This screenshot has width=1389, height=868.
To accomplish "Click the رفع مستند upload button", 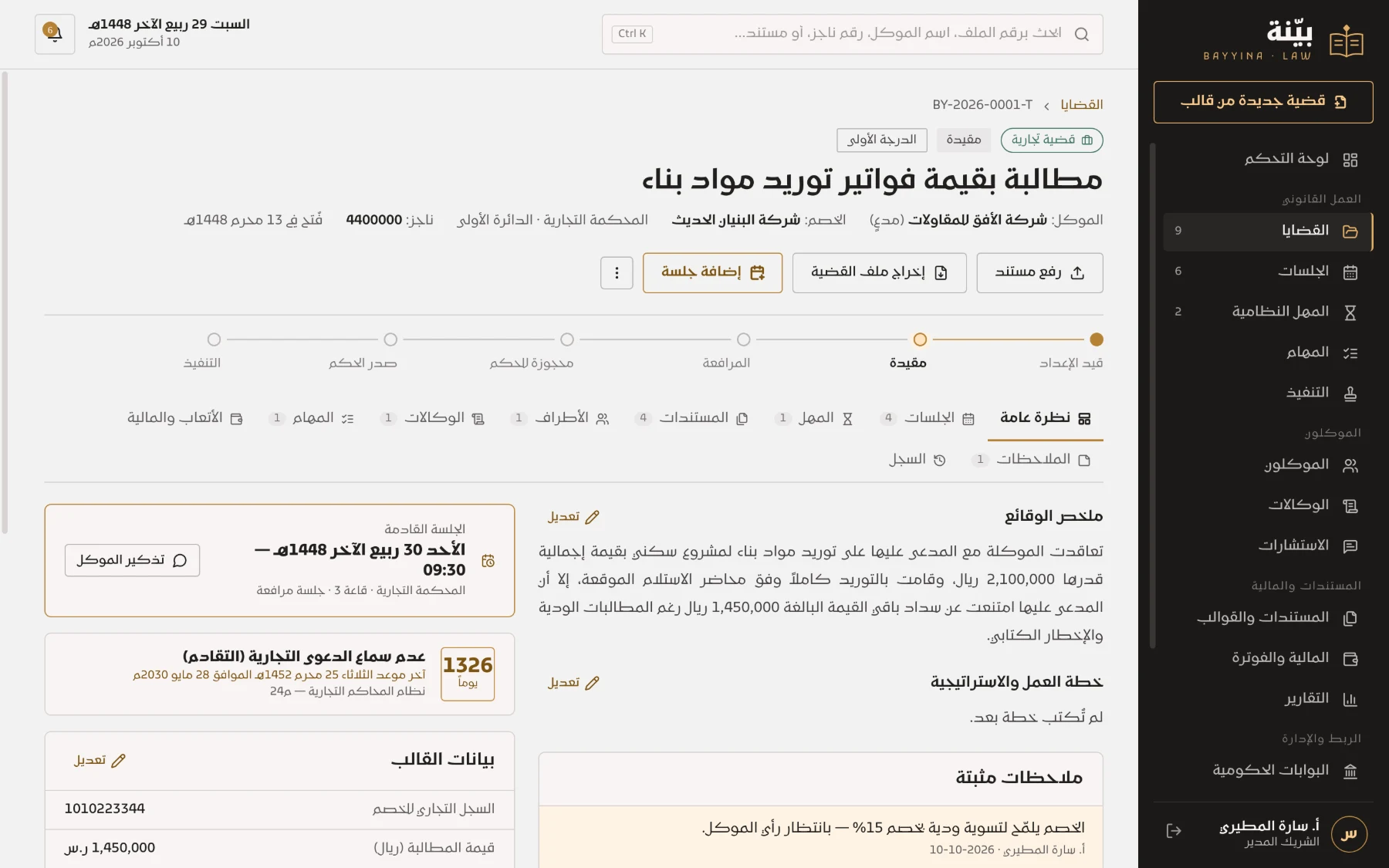I will click(1039, 273).
